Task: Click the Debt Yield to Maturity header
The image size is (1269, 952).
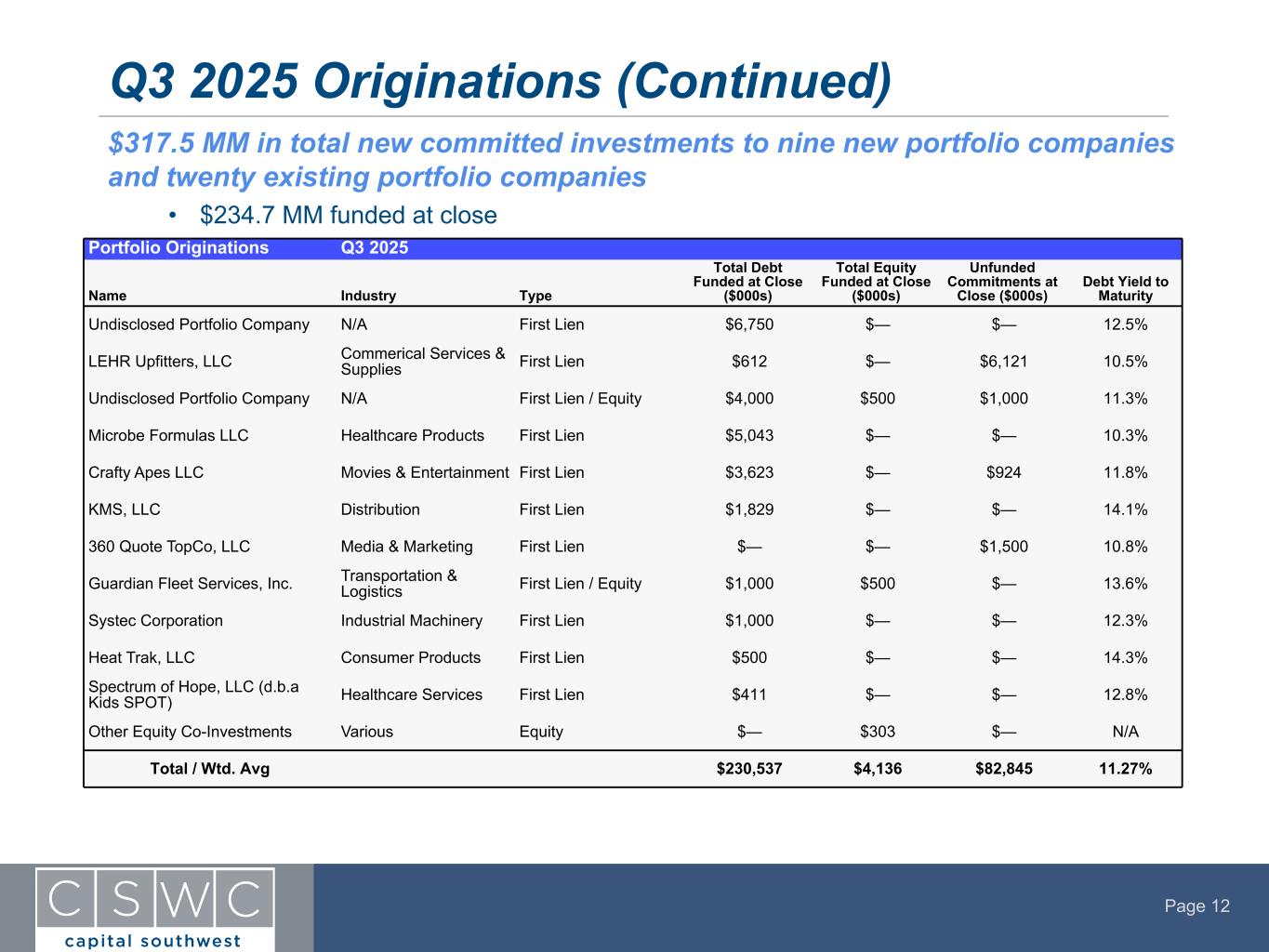Action: point(1125,289)
